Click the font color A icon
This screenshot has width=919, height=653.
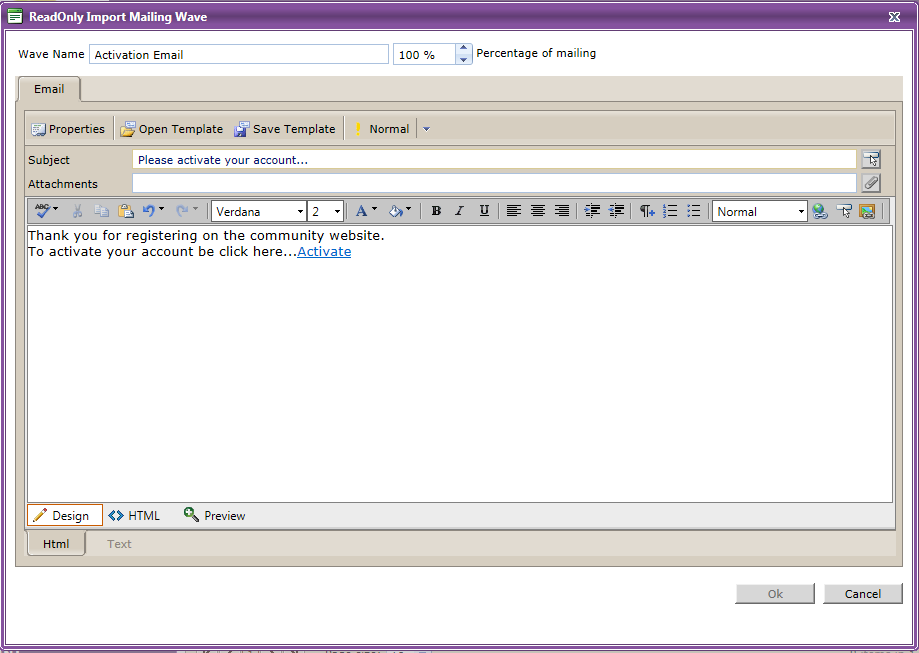(x=361, y=211)
